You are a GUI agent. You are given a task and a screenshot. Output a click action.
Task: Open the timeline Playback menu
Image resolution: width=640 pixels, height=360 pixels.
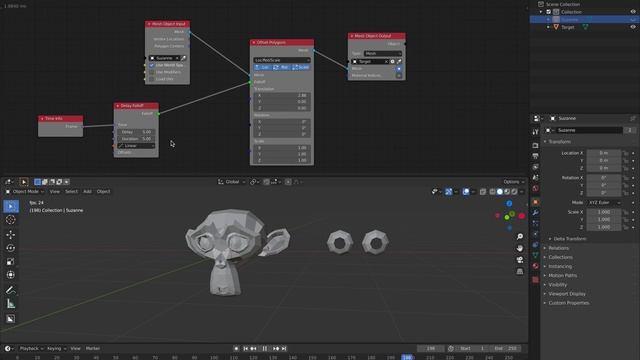31,349
